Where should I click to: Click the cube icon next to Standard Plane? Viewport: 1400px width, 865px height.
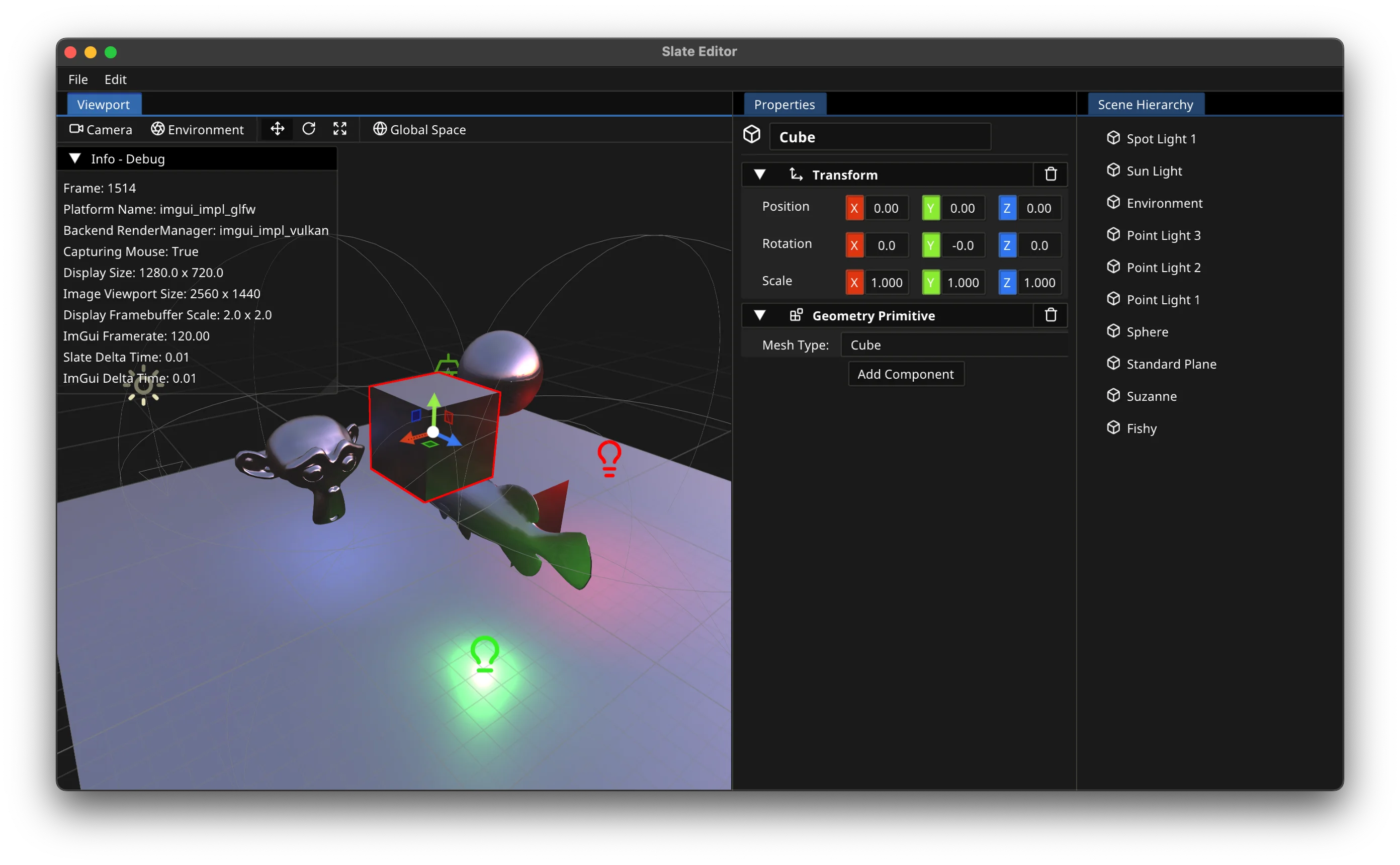coord(1113,363)
